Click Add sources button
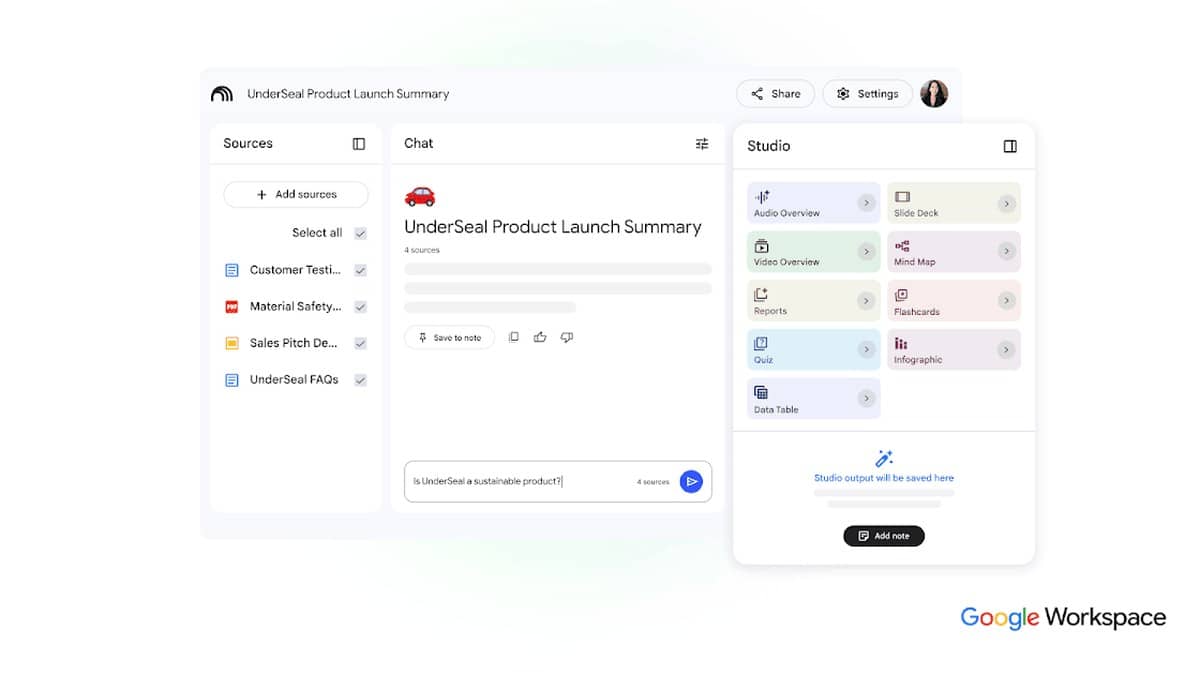1200x675 pixels. (x=296, y=195)
